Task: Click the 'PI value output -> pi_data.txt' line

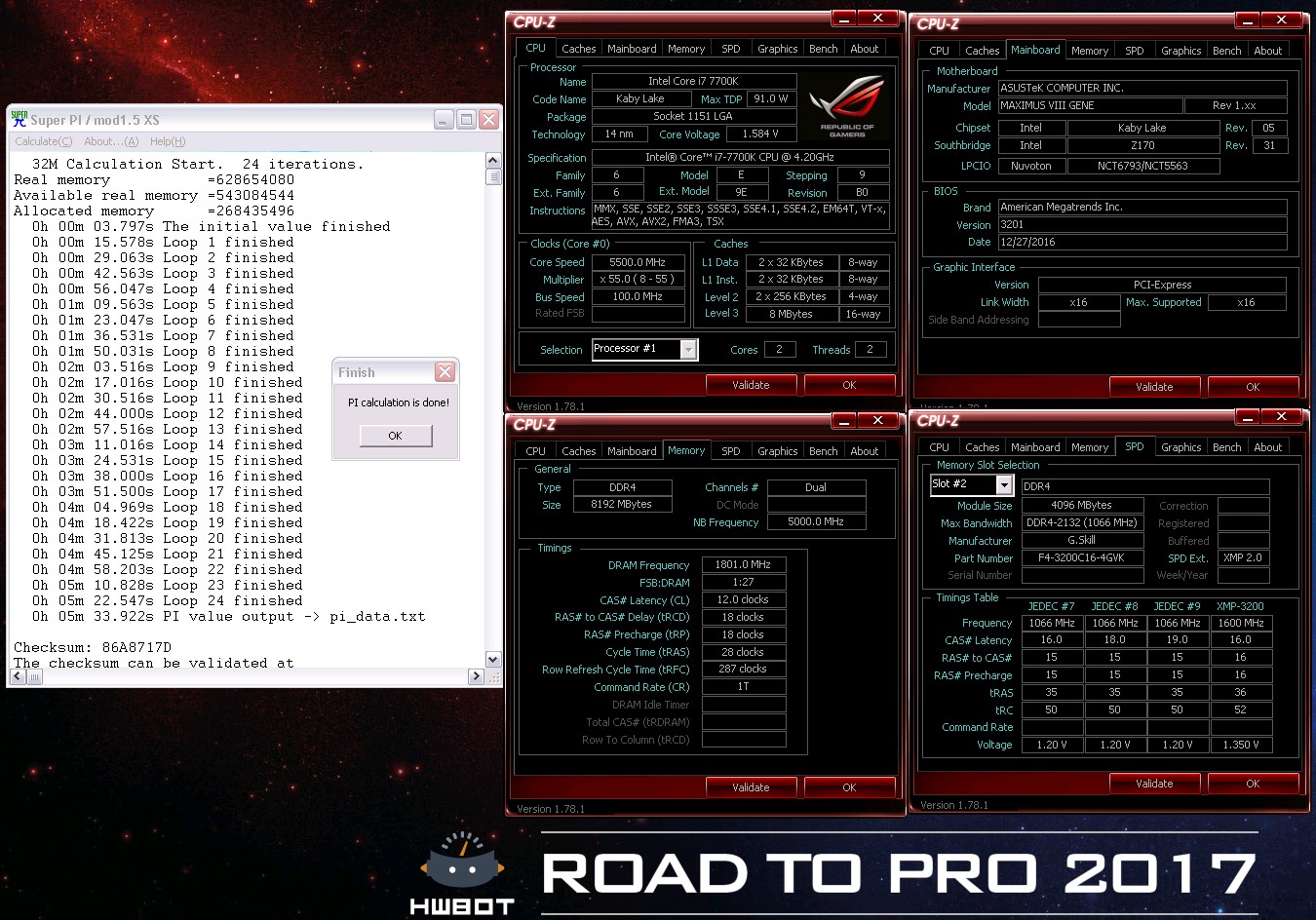Action: [x=228, y=616]
